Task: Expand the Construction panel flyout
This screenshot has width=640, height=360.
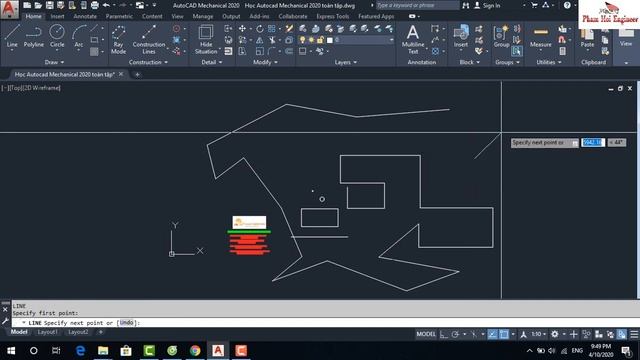Action: click(148, 62)
